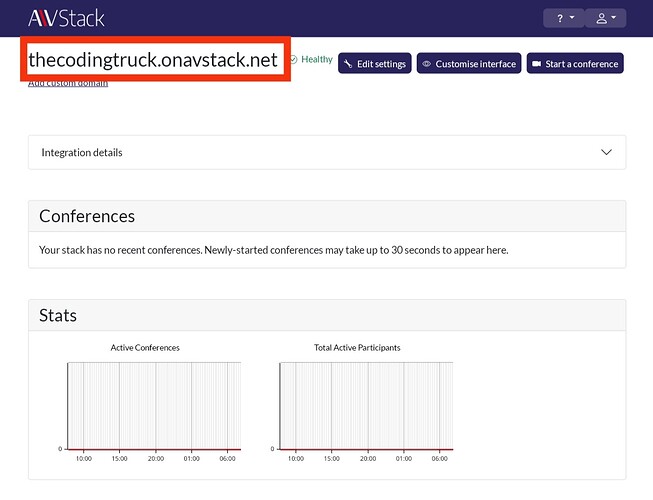Click the eye icon on Customise interface

point(427,64)
